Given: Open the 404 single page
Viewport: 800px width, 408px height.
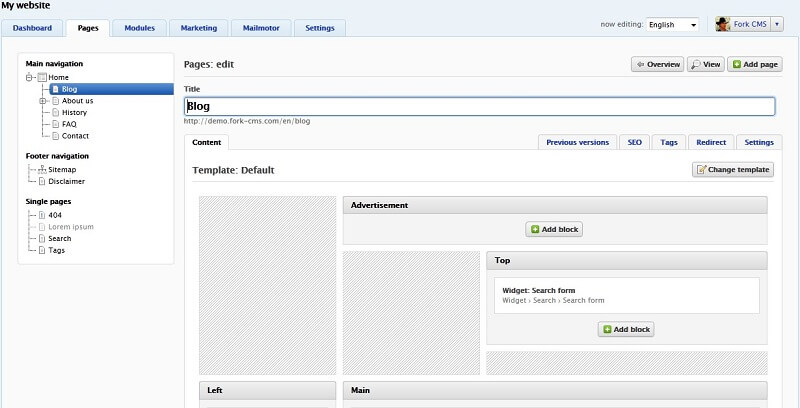Looking at the screenshot, I should pyautogui.click(x=55, y=215).
